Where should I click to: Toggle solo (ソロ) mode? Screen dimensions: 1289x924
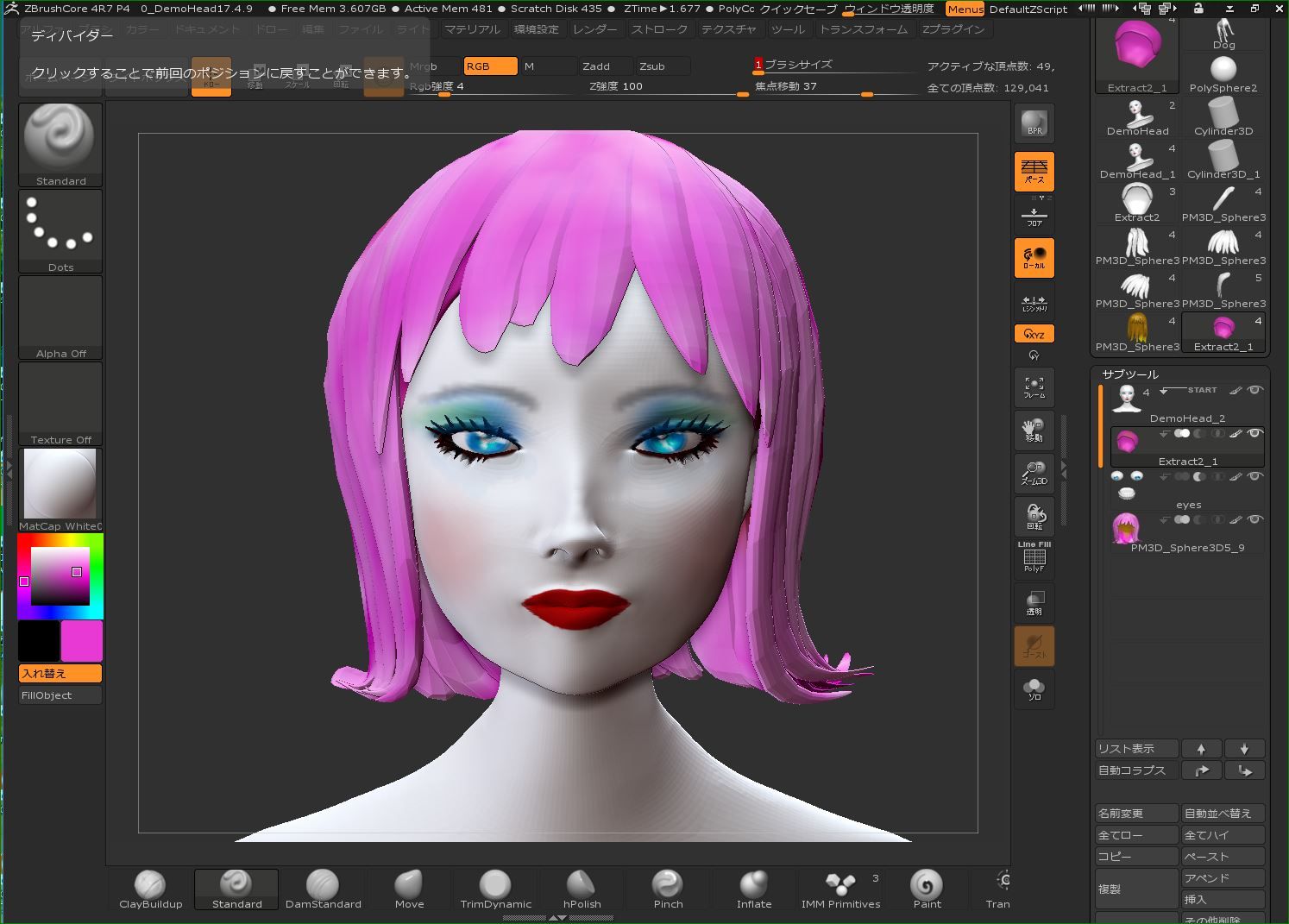click(1034, 688)
